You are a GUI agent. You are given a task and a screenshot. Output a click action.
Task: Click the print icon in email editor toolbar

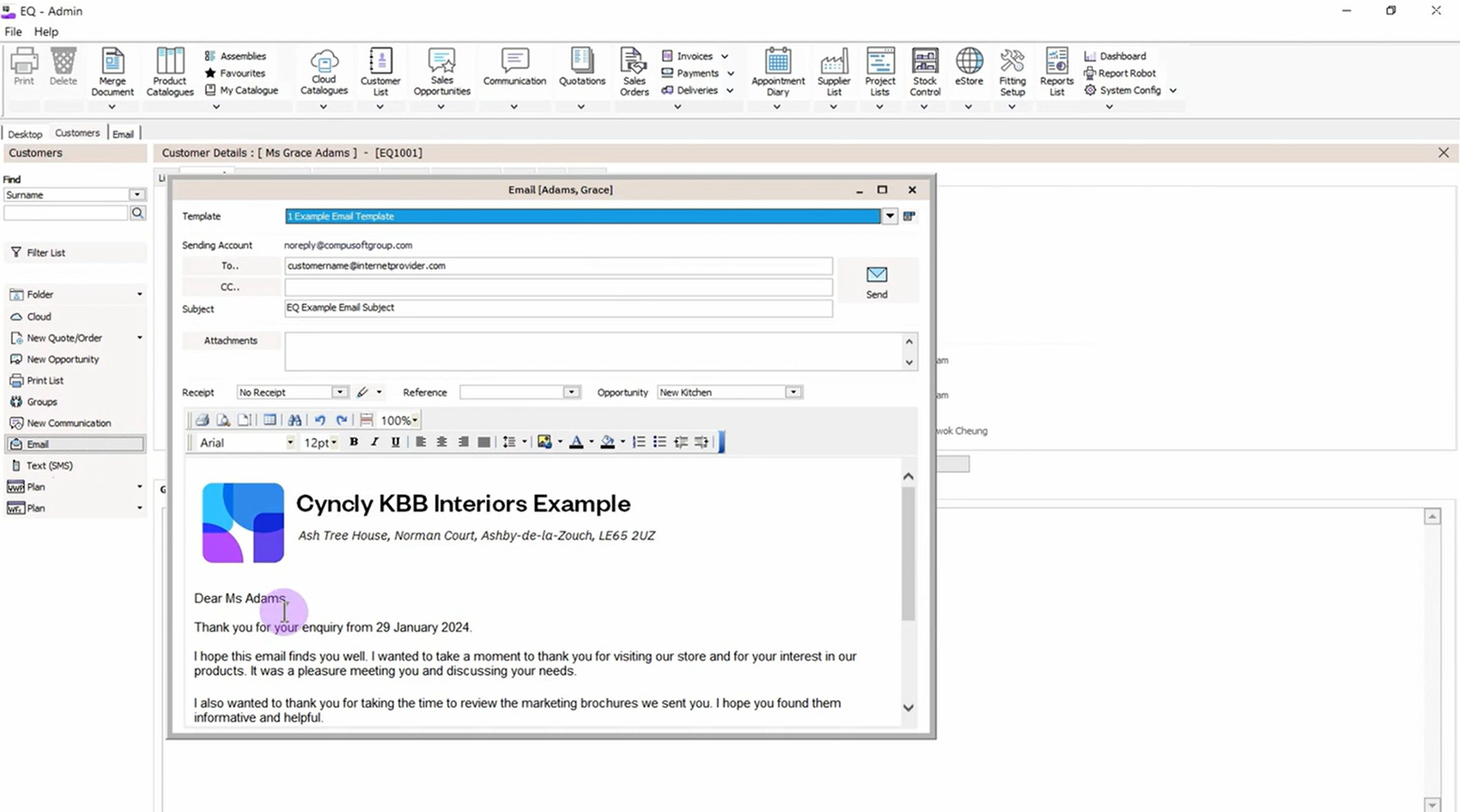pyautogui.click(x=202, y=420)
